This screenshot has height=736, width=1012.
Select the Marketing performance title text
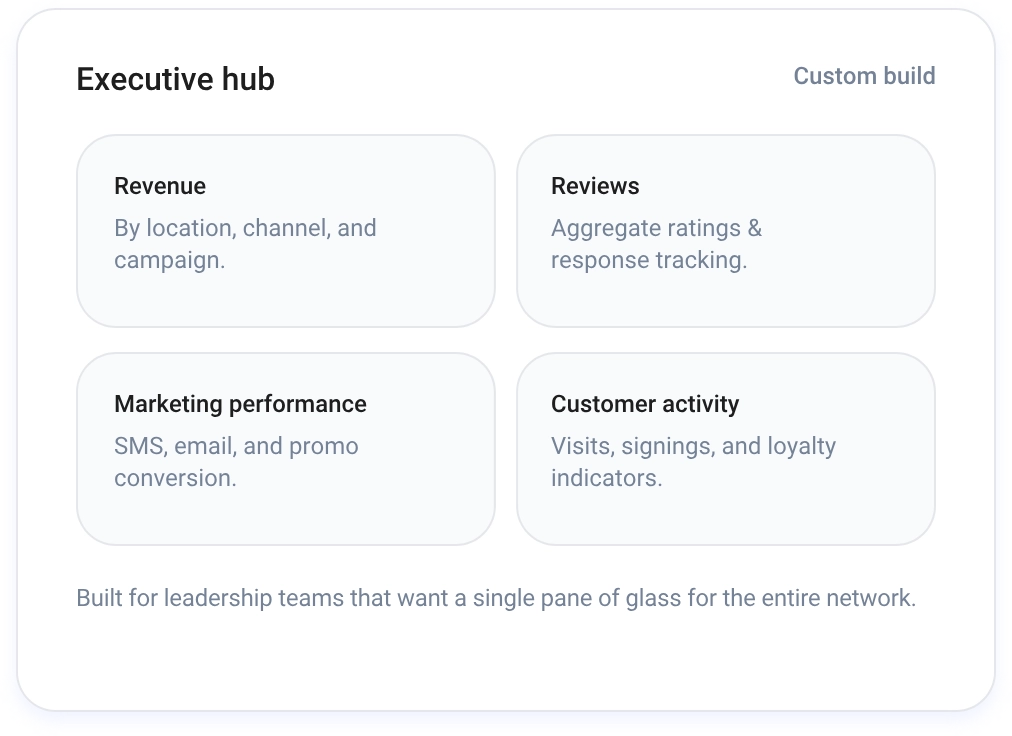click(240, 404)
